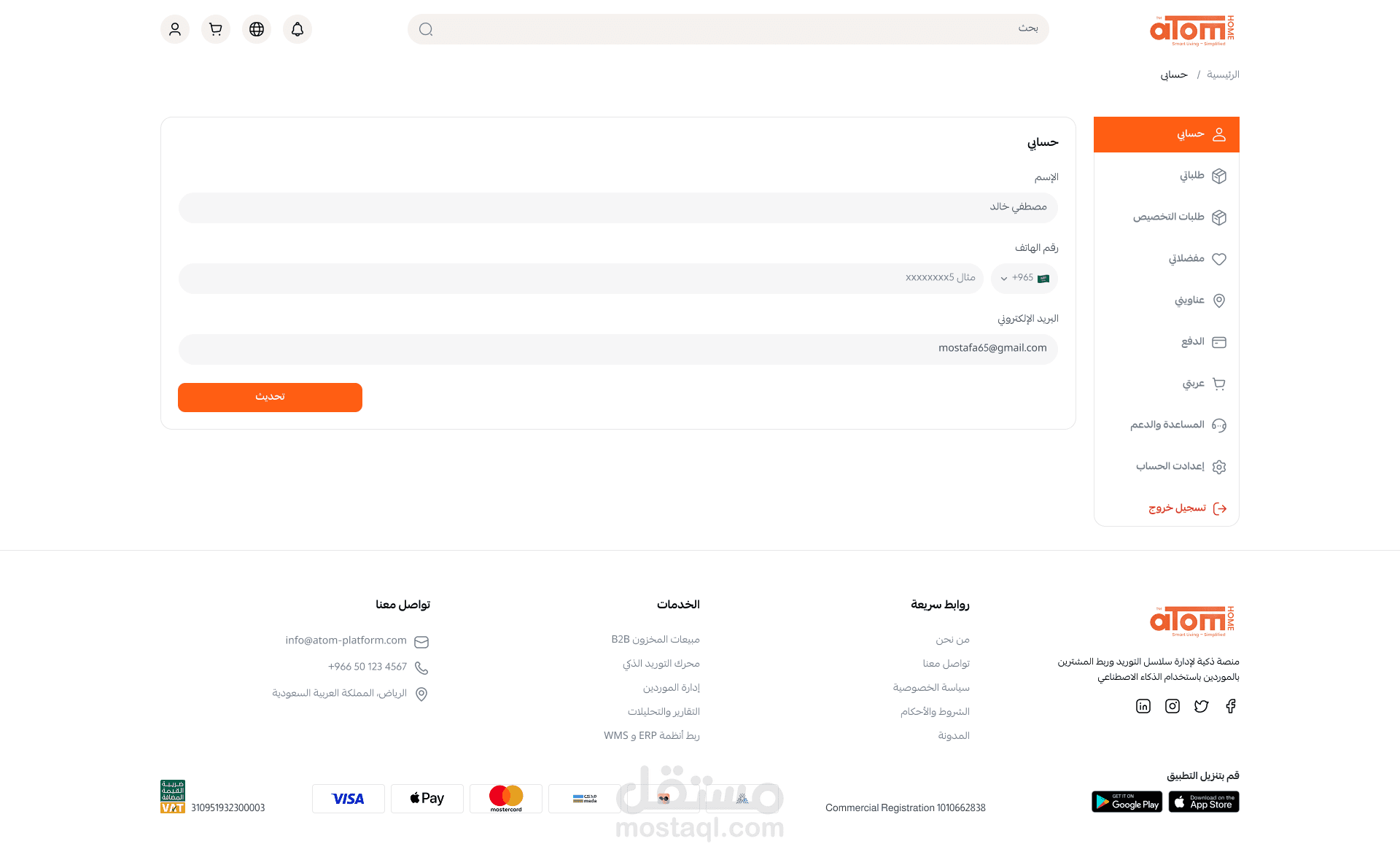Expand the +965 country code dropdown
Viewport: 1400px width, 860px height.
[x=1024, y=278]
